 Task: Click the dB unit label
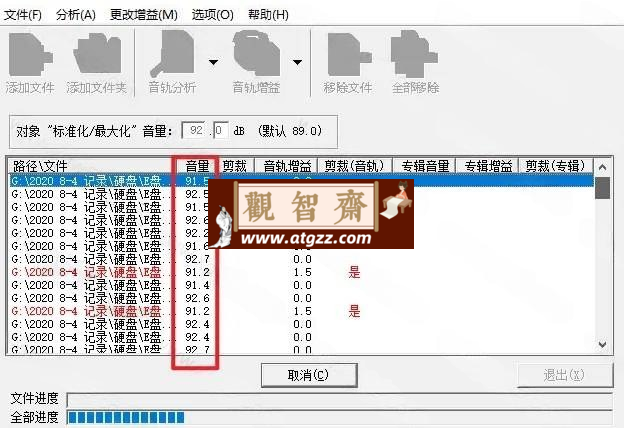click(239, 131)
